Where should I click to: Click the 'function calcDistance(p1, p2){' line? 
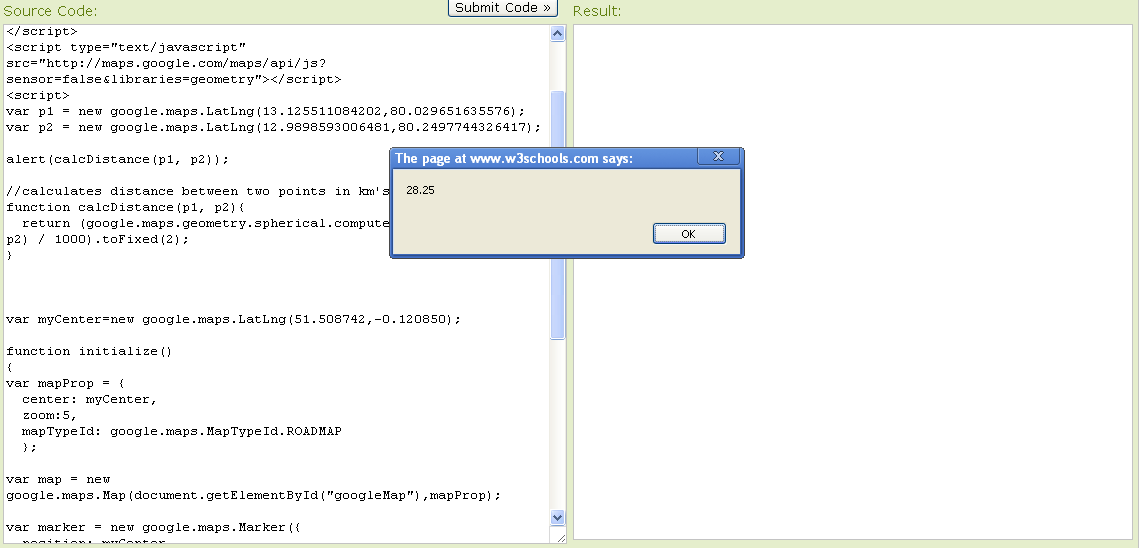point(125,207)
